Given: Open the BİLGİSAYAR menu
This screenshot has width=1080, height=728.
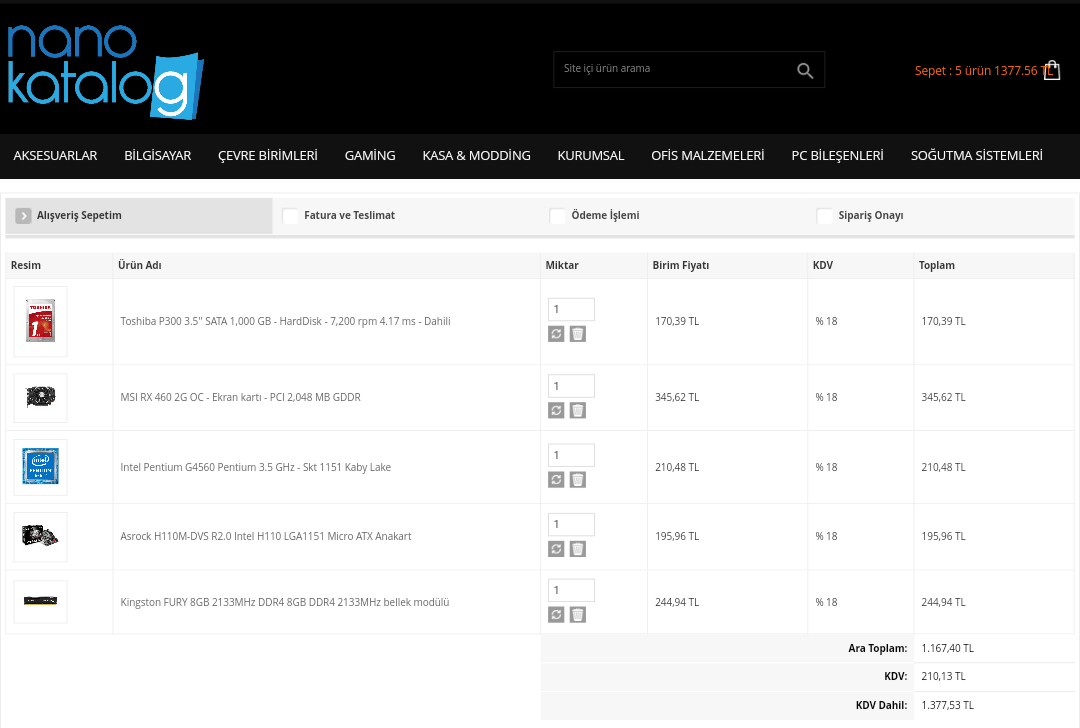Looking at the screenshot, I should click(158, 156).
